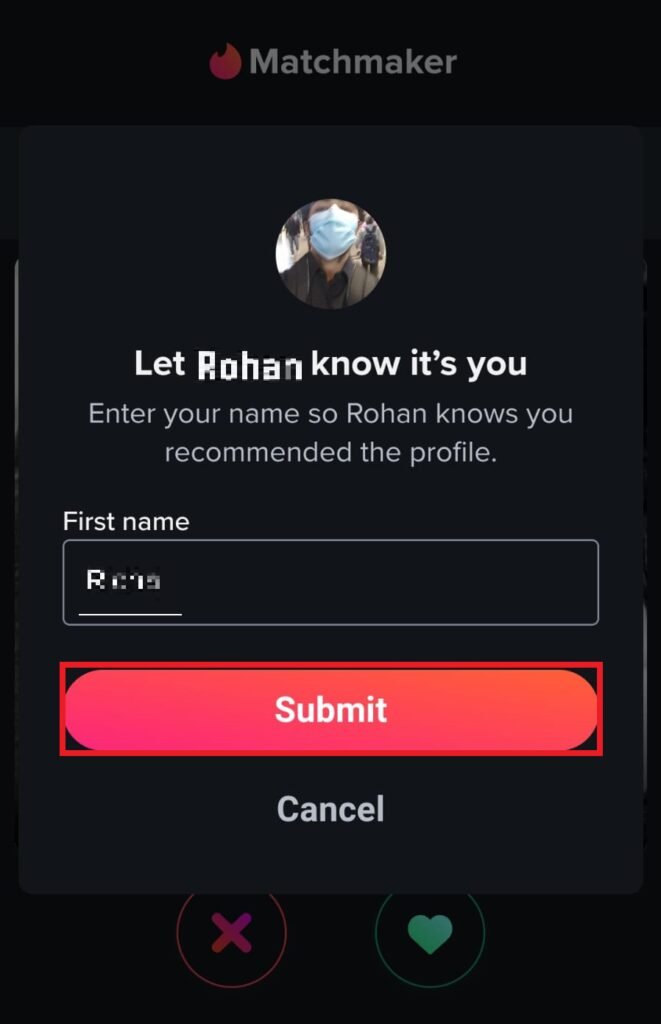This screenshot has width=661, height=1024.
Task: Click the empty area of the name field
Action: (392, 583)
